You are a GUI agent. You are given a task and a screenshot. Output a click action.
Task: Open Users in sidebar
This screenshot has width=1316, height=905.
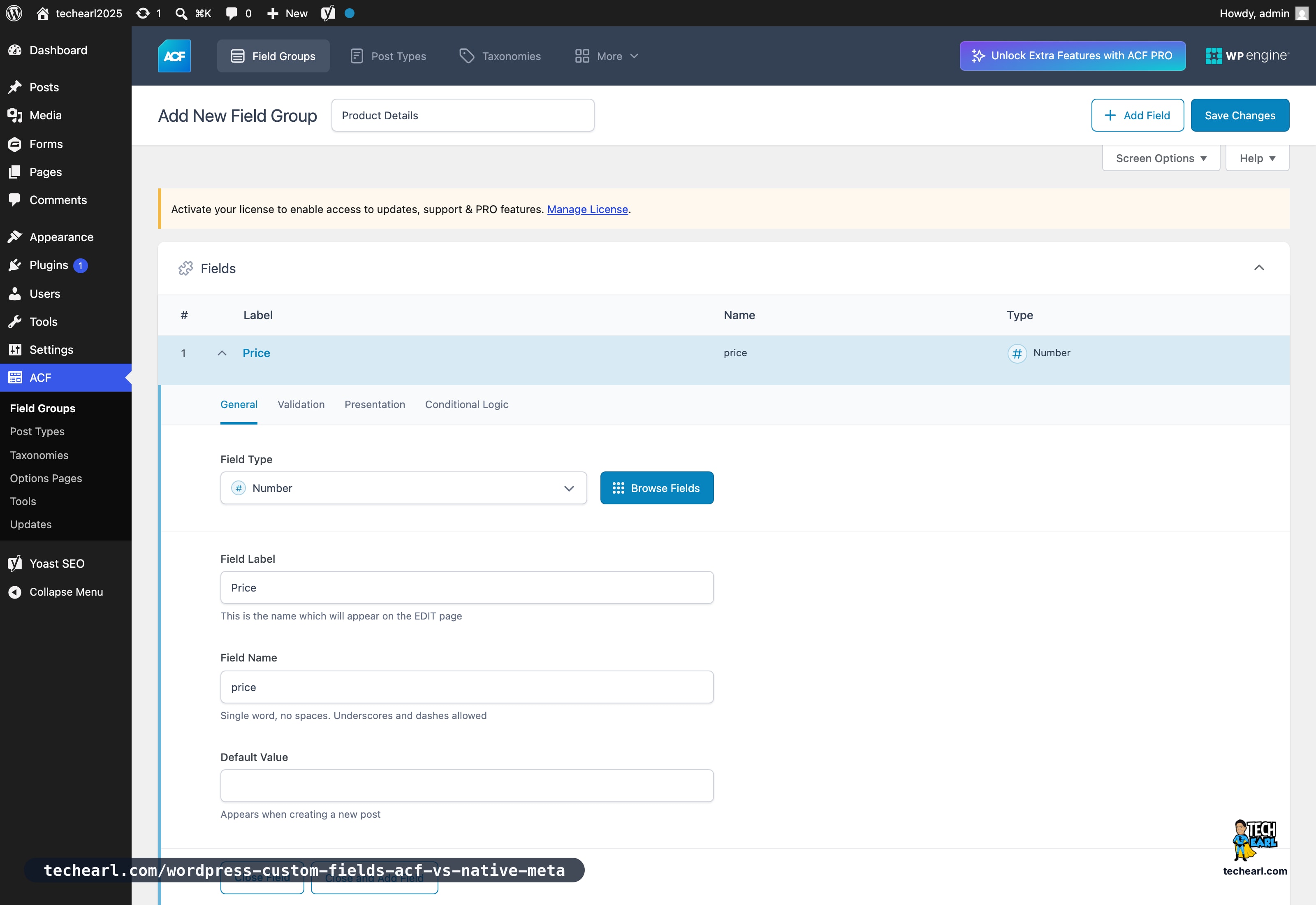point(66,294)
